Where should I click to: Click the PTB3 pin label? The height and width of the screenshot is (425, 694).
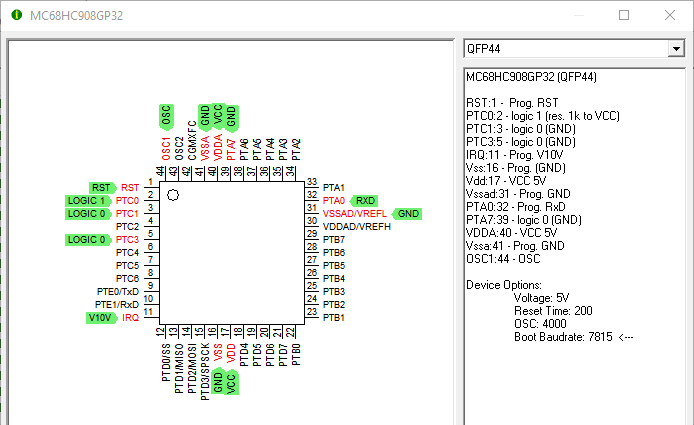(334, 292)
